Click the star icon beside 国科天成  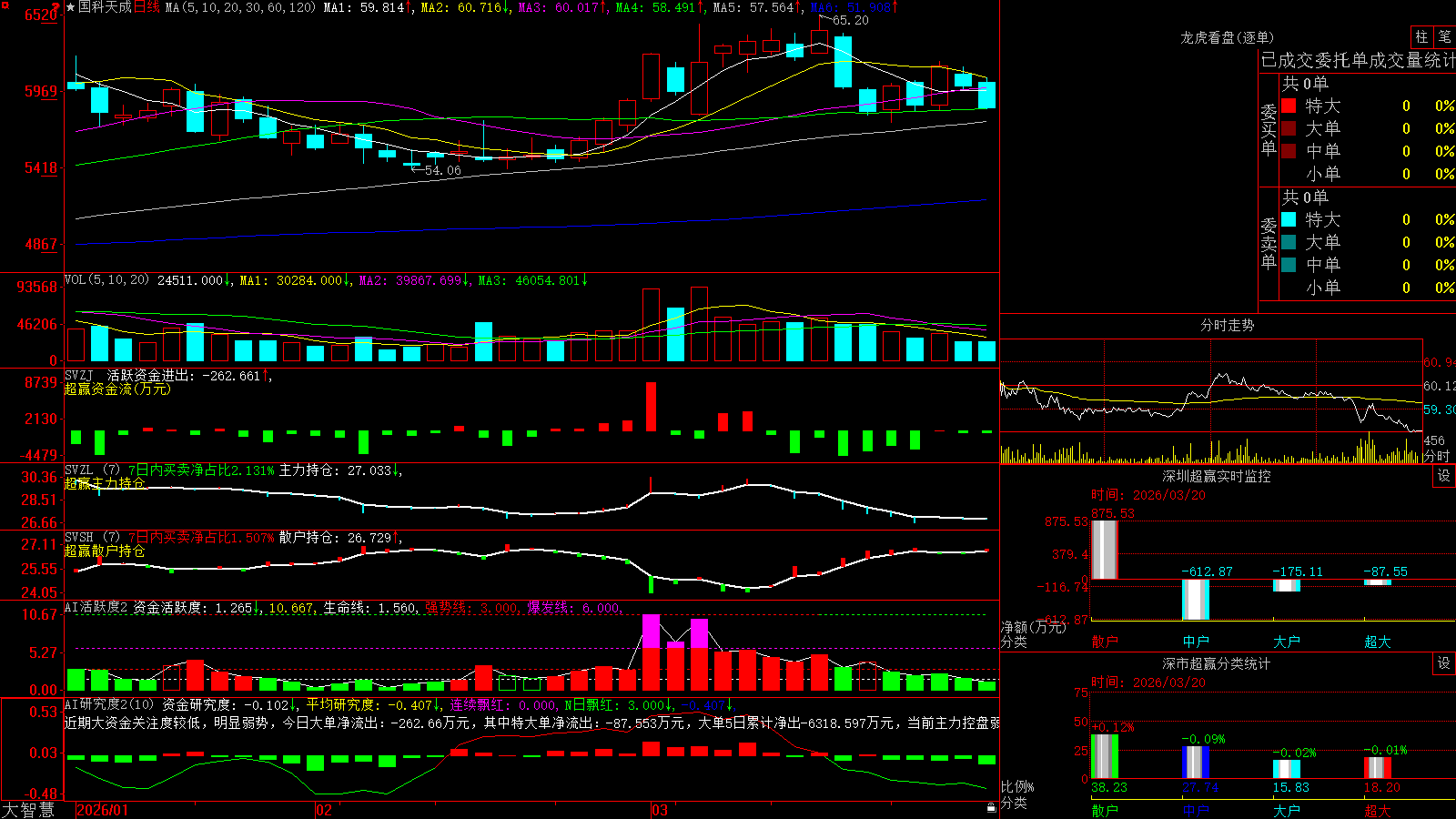pos(70,7)
